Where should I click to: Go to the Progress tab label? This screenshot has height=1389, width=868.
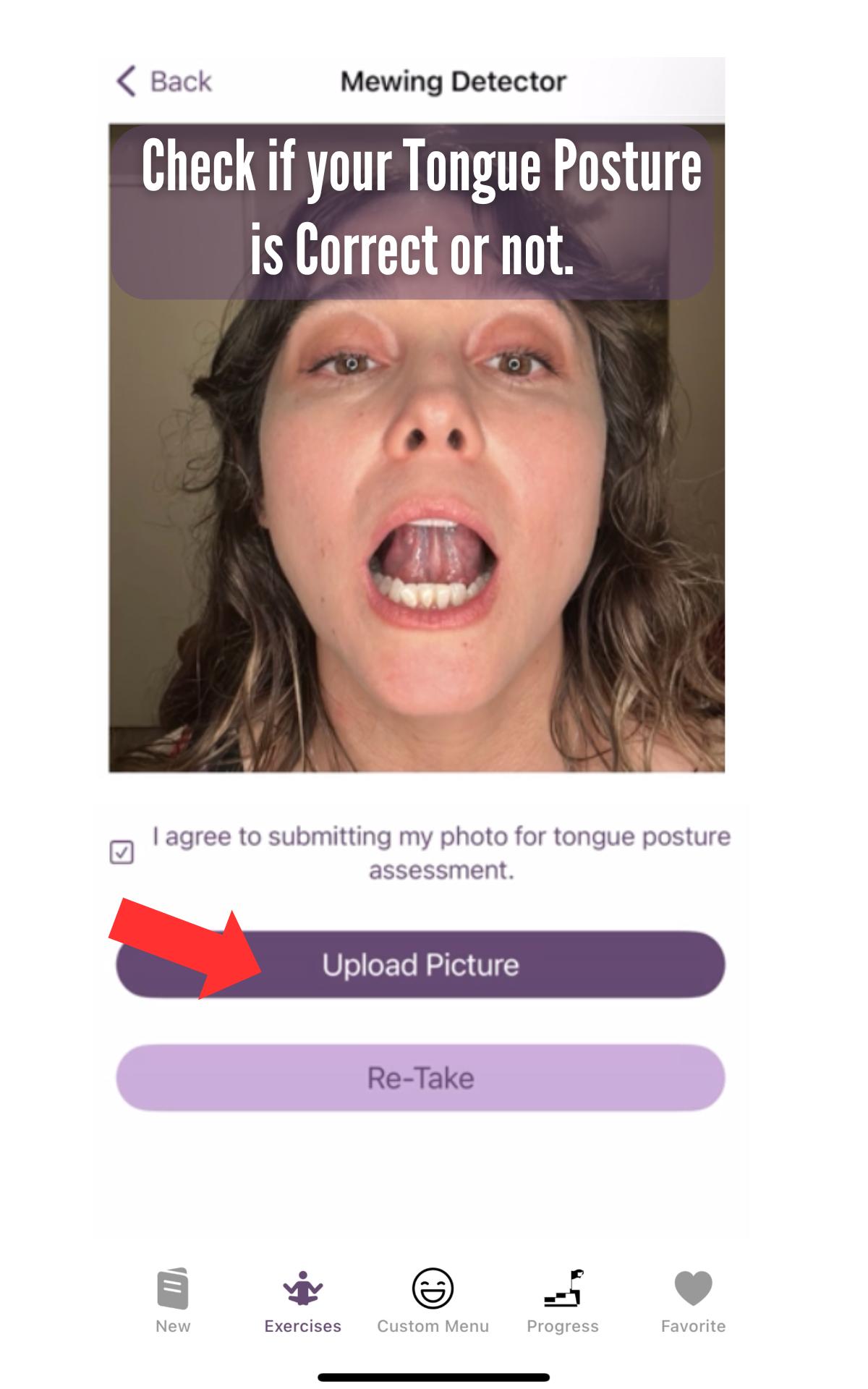click(563, 1326)
